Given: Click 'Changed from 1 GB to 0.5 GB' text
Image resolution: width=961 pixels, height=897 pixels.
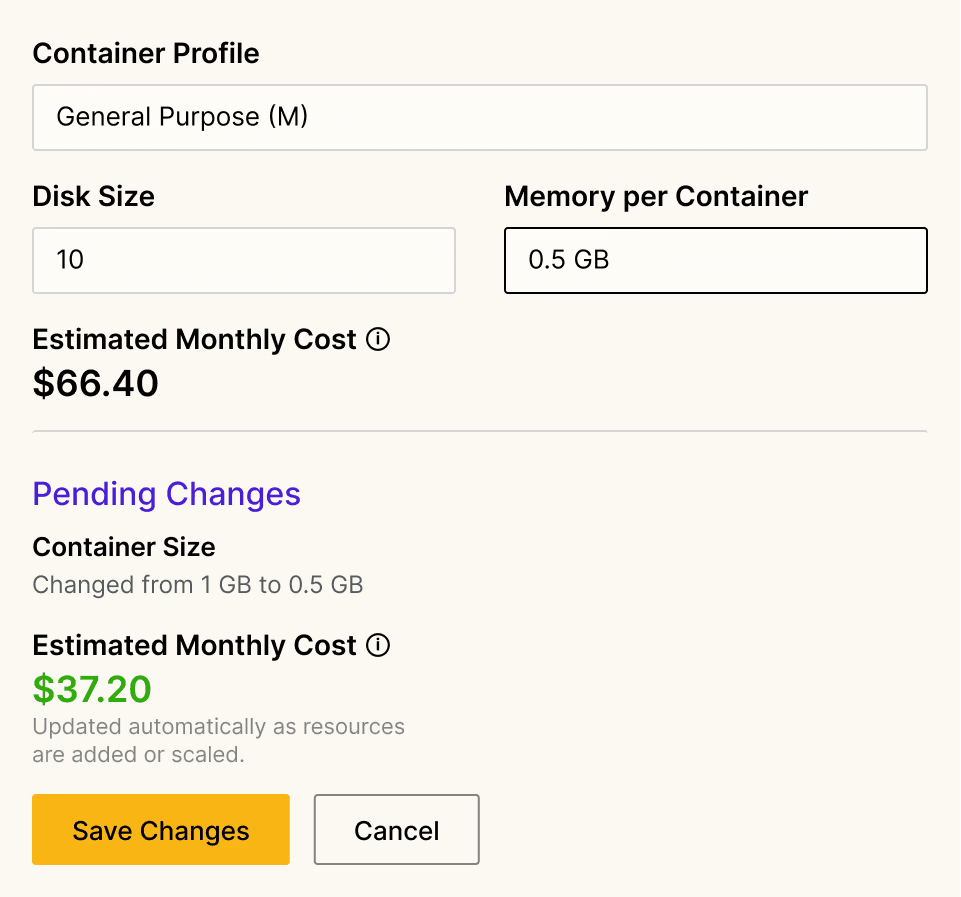Looking at the screenshot, I should 197,584.
